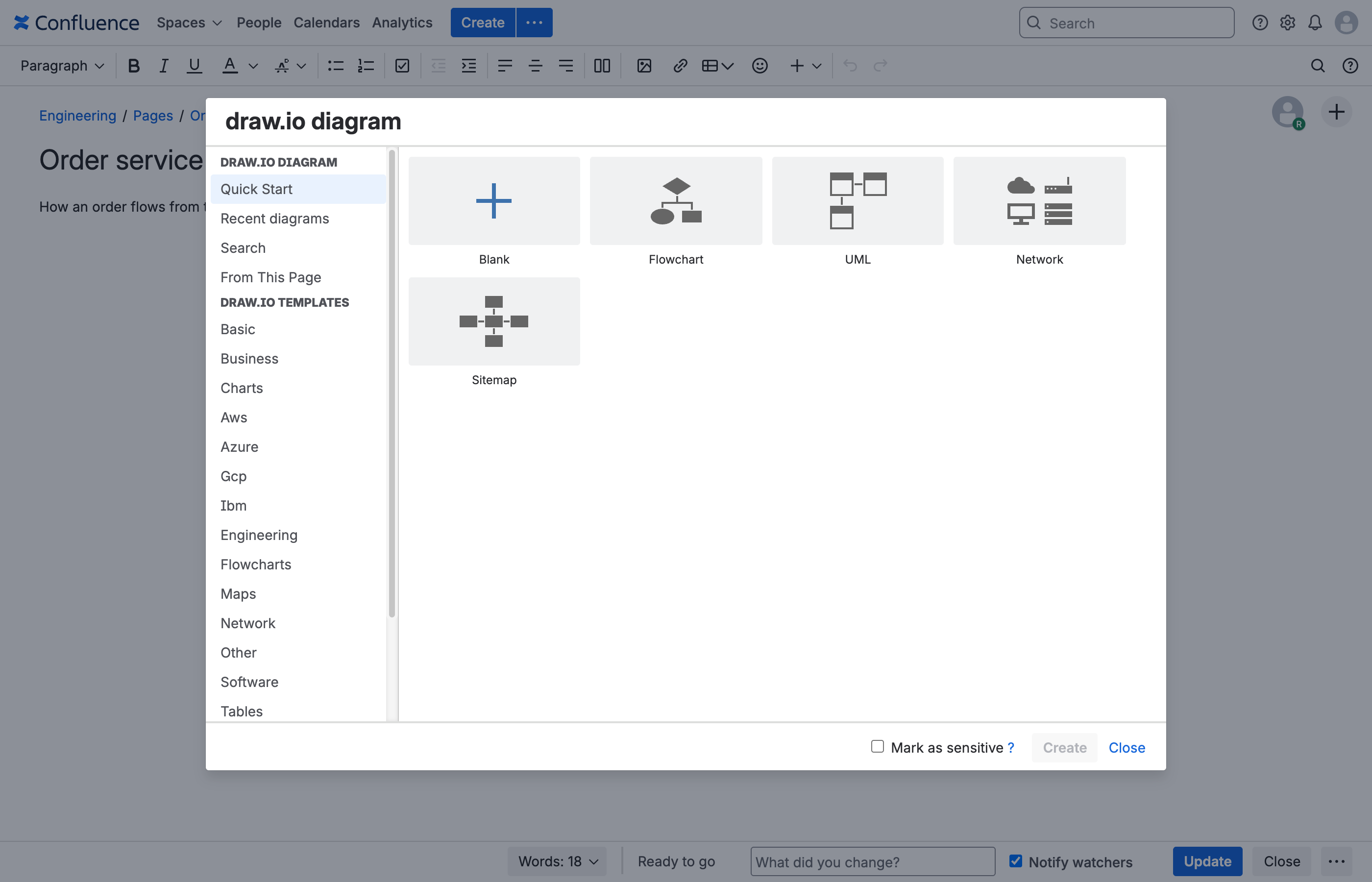This screenshot has width=1372, height=882.
Task: Expand the text color dropdown arrow
Action: pos(253,67)
